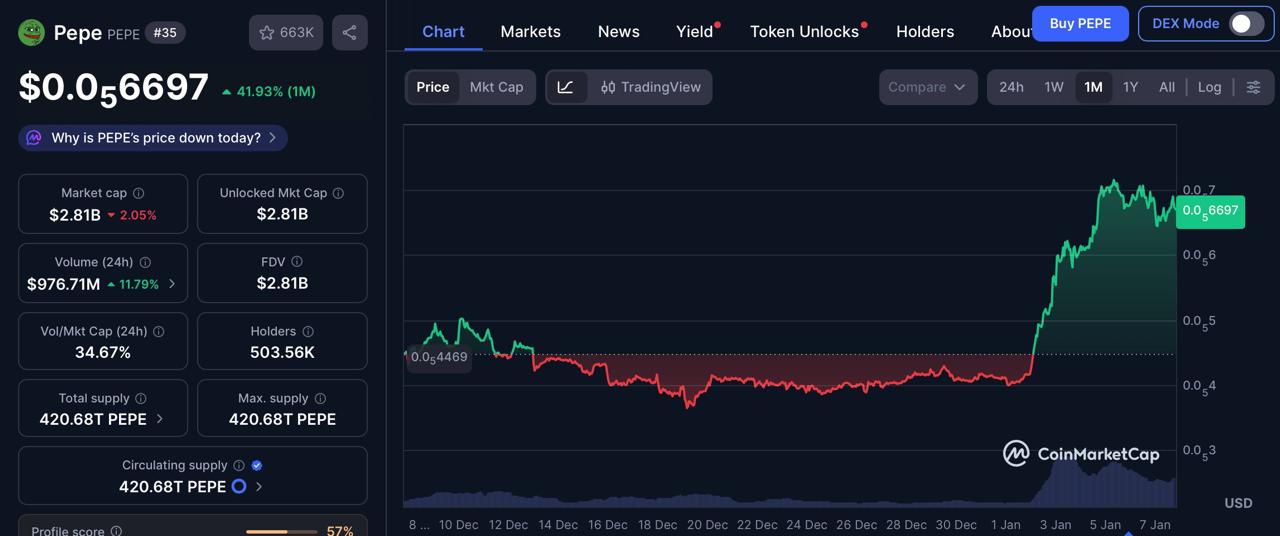1280x536 pixels.
Task: Click the Market cap 2.05% change value
Action: click(132, 215)
